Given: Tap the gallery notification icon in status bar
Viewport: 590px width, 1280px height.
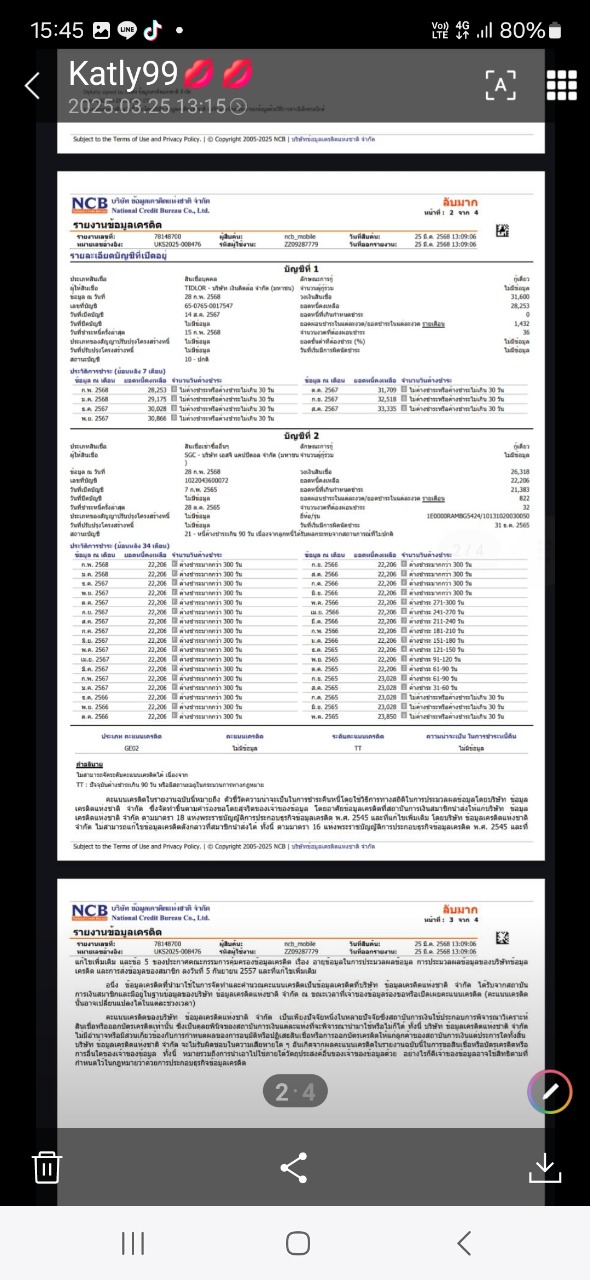Looking at the screenshot, I should tap(101, 30).
